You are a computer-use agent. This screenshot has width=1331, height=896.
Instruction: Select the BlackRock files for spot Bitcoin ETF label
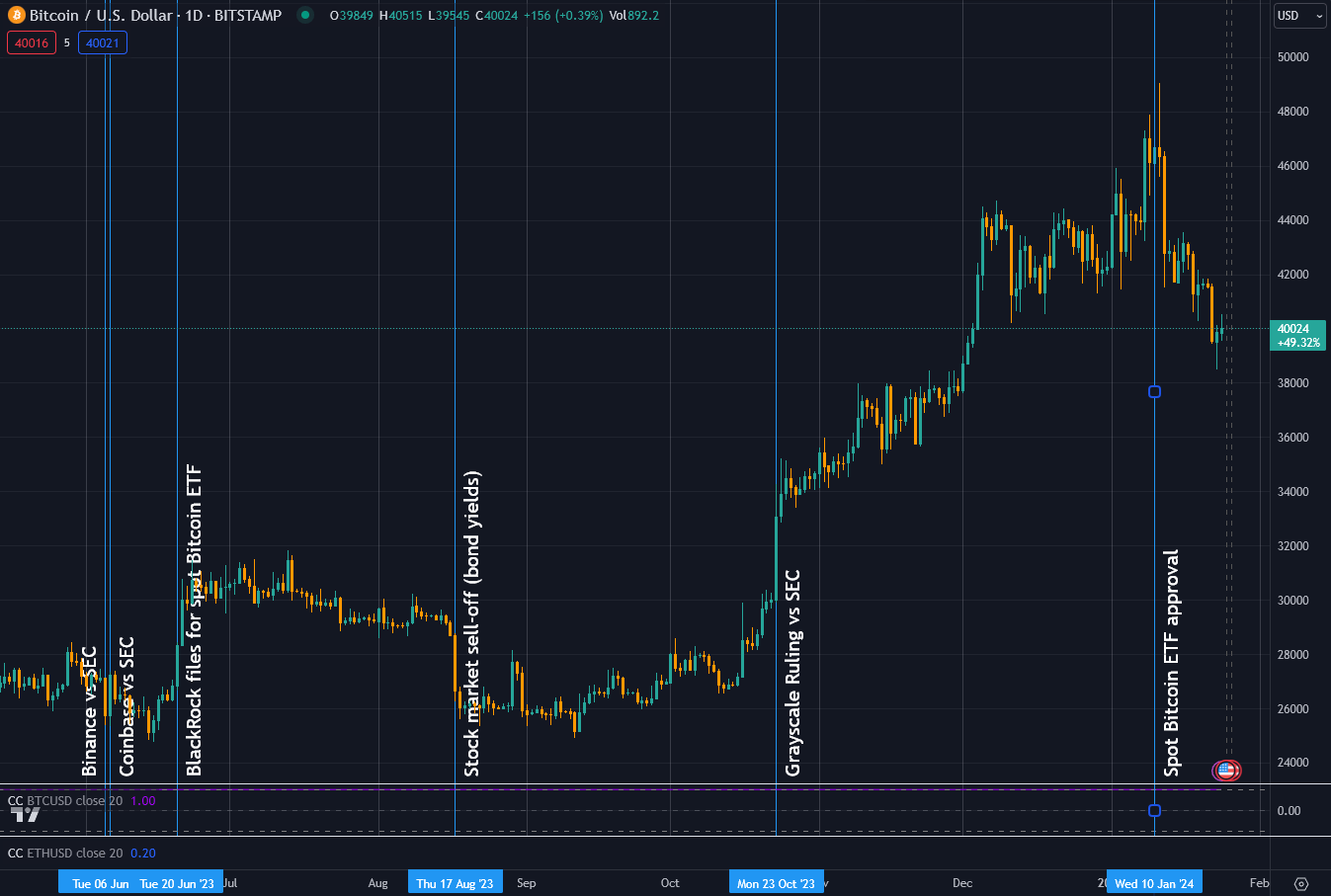tap(194, 620)
